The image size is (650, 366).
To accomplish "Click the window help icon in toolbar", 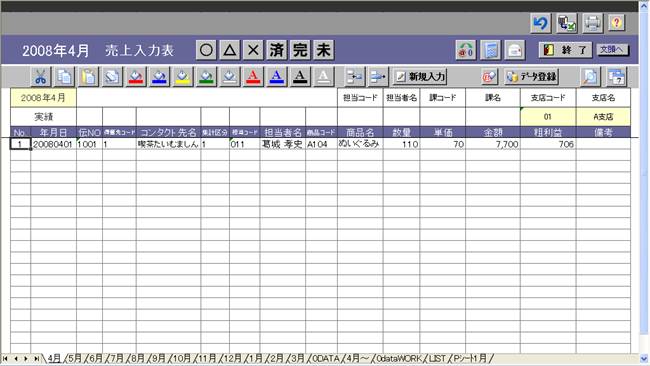I will pyautogui.click(x=616, y=77).
